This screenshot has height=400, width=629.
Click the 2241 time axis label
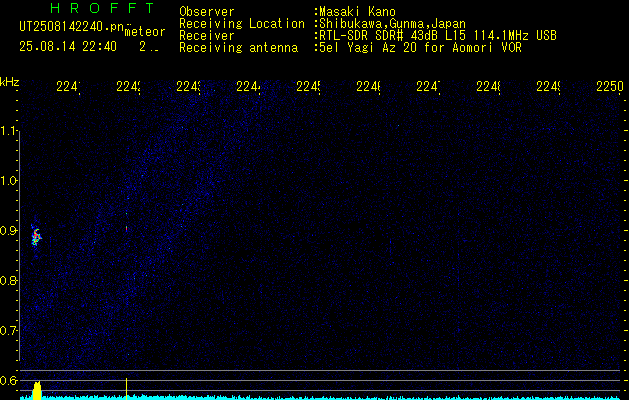(x=68, y=86)
